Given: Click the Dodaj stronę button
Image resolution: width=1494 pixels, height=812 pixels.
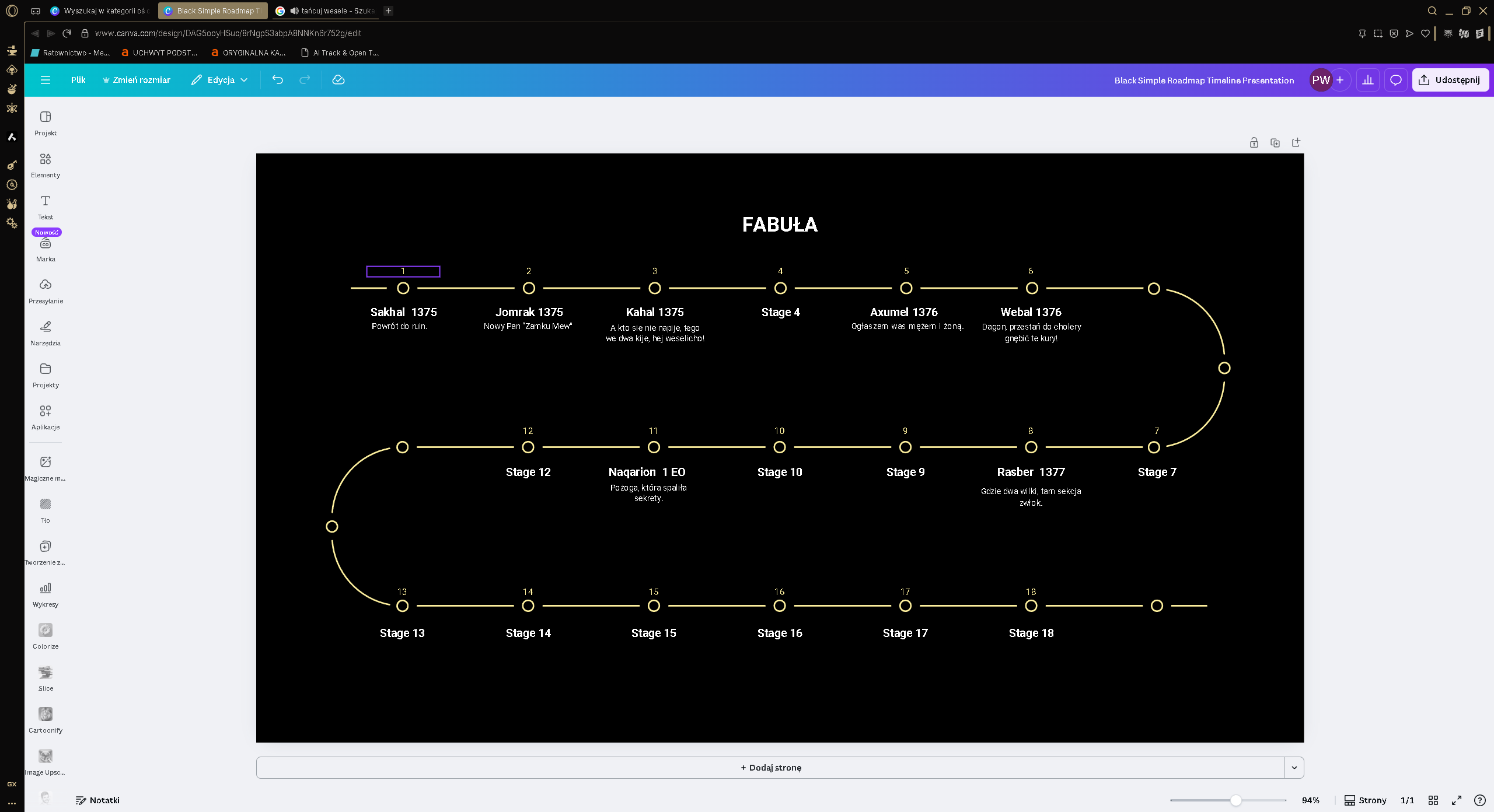Looking at the screenshot, I should [770, 768].
